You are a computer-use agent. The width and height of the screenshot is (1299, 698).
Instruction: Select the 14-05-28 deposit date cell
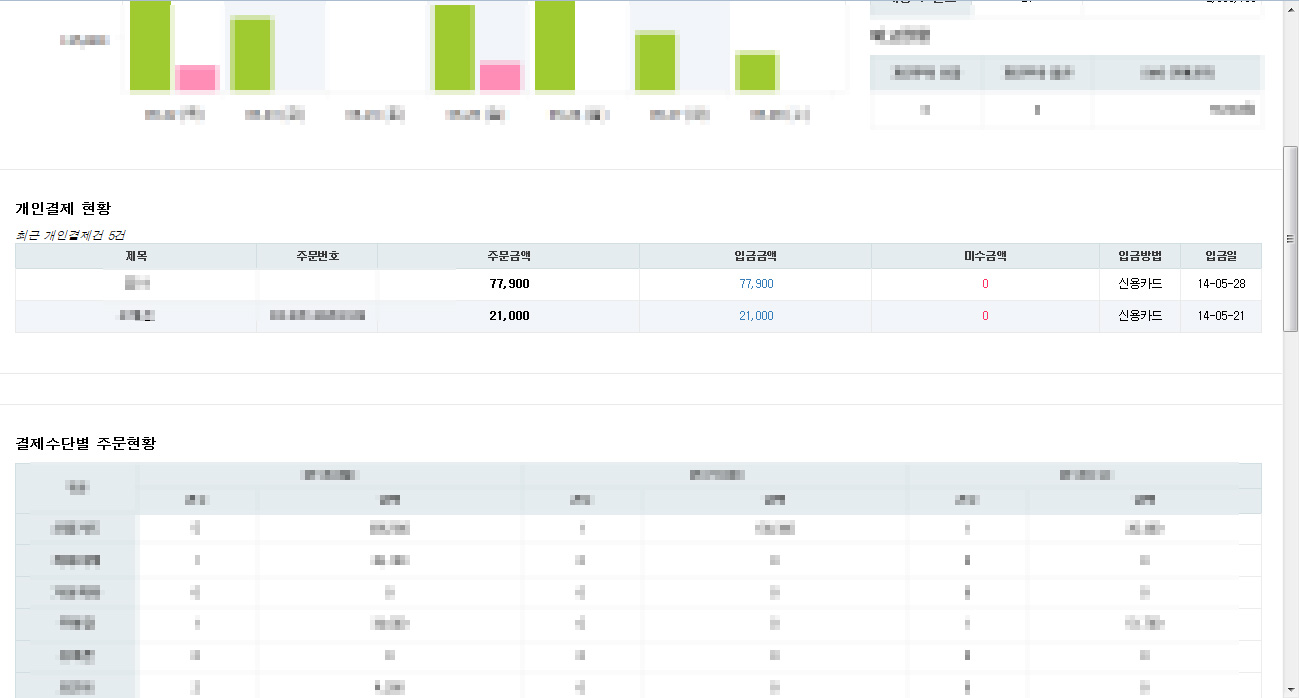(1221, 284)
